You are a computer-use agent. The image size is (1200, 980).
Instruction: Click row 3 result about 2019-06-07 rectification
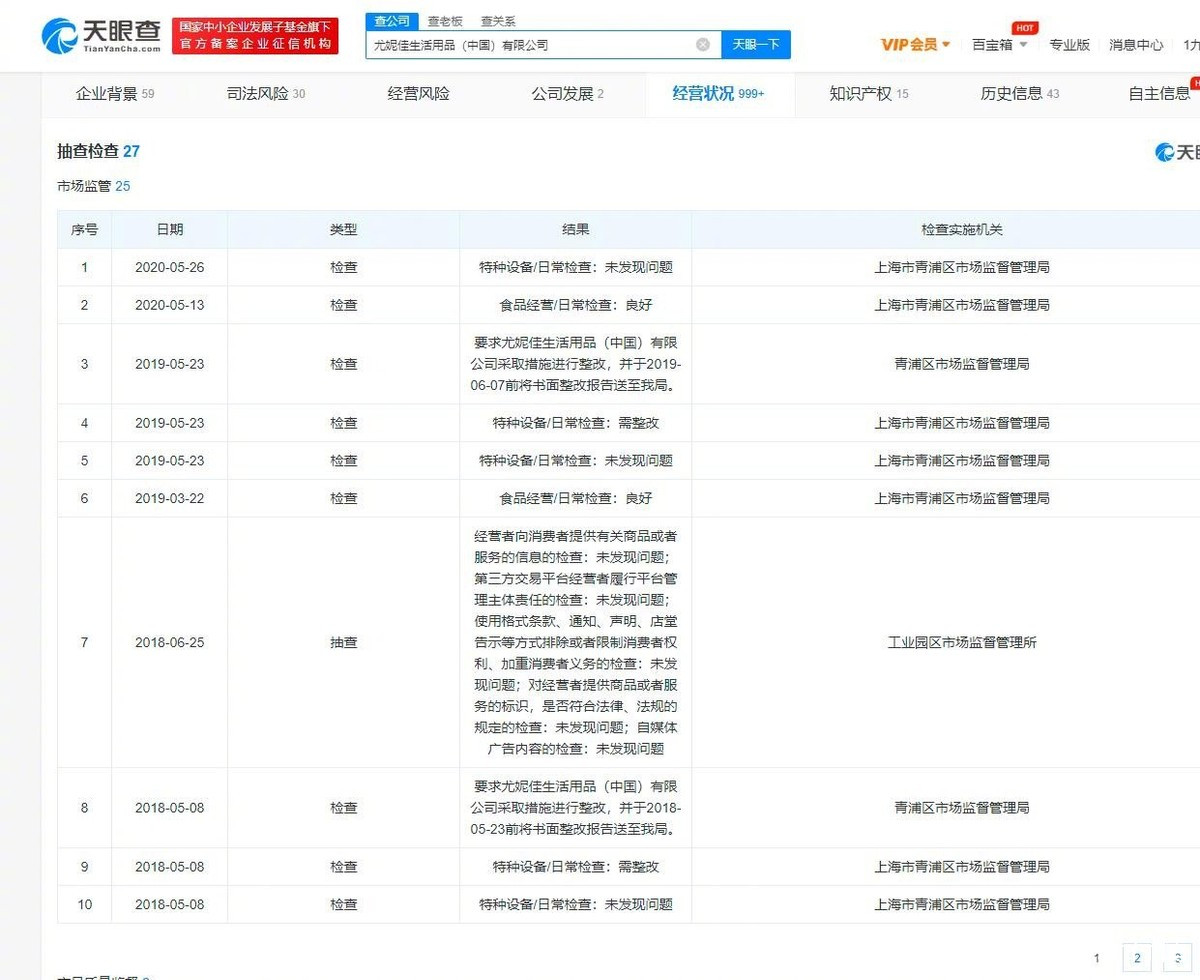[x=575, y=364]
